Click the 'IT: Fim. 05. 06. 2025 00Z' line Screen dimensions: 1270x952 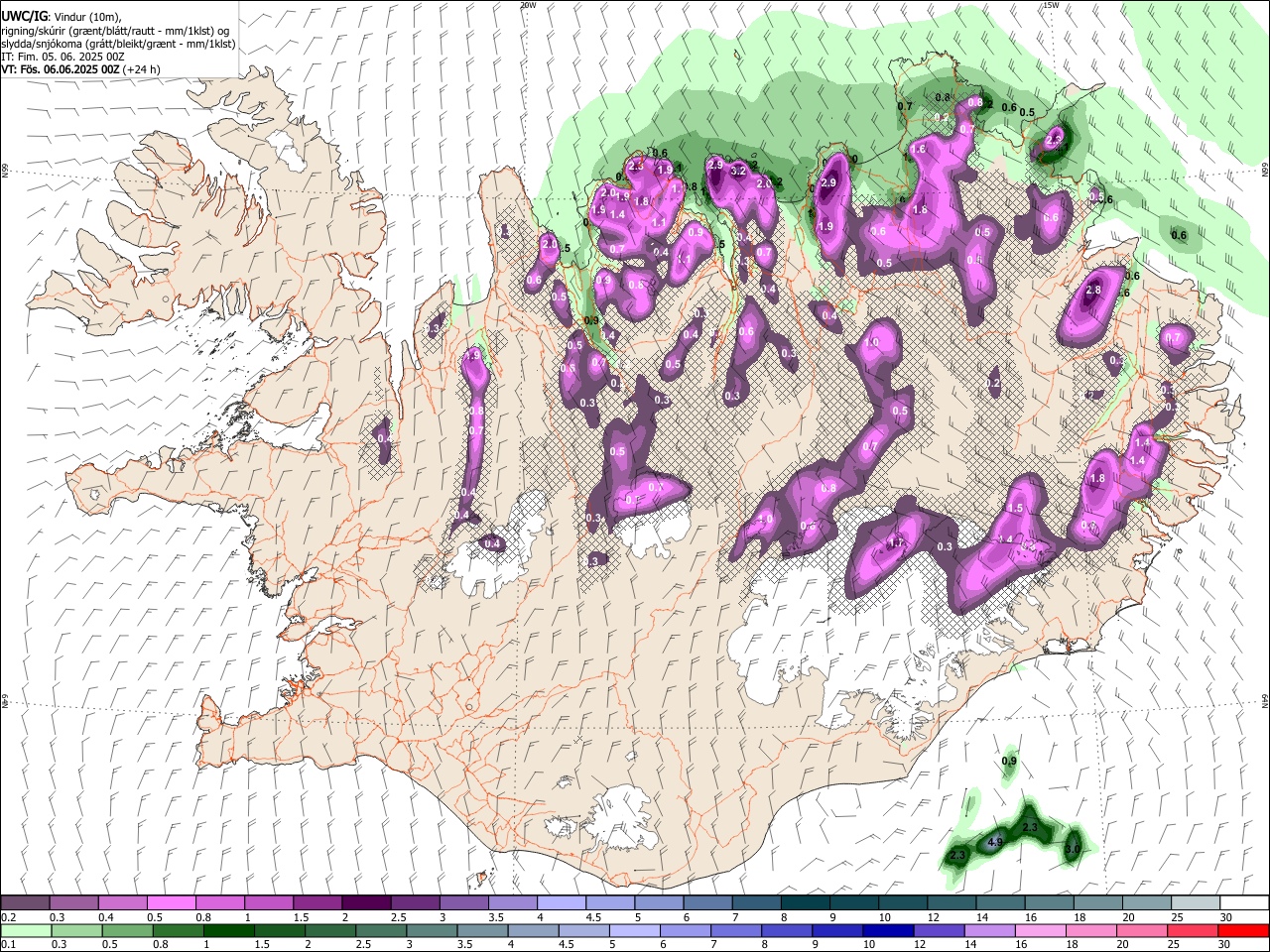[63, 57]
